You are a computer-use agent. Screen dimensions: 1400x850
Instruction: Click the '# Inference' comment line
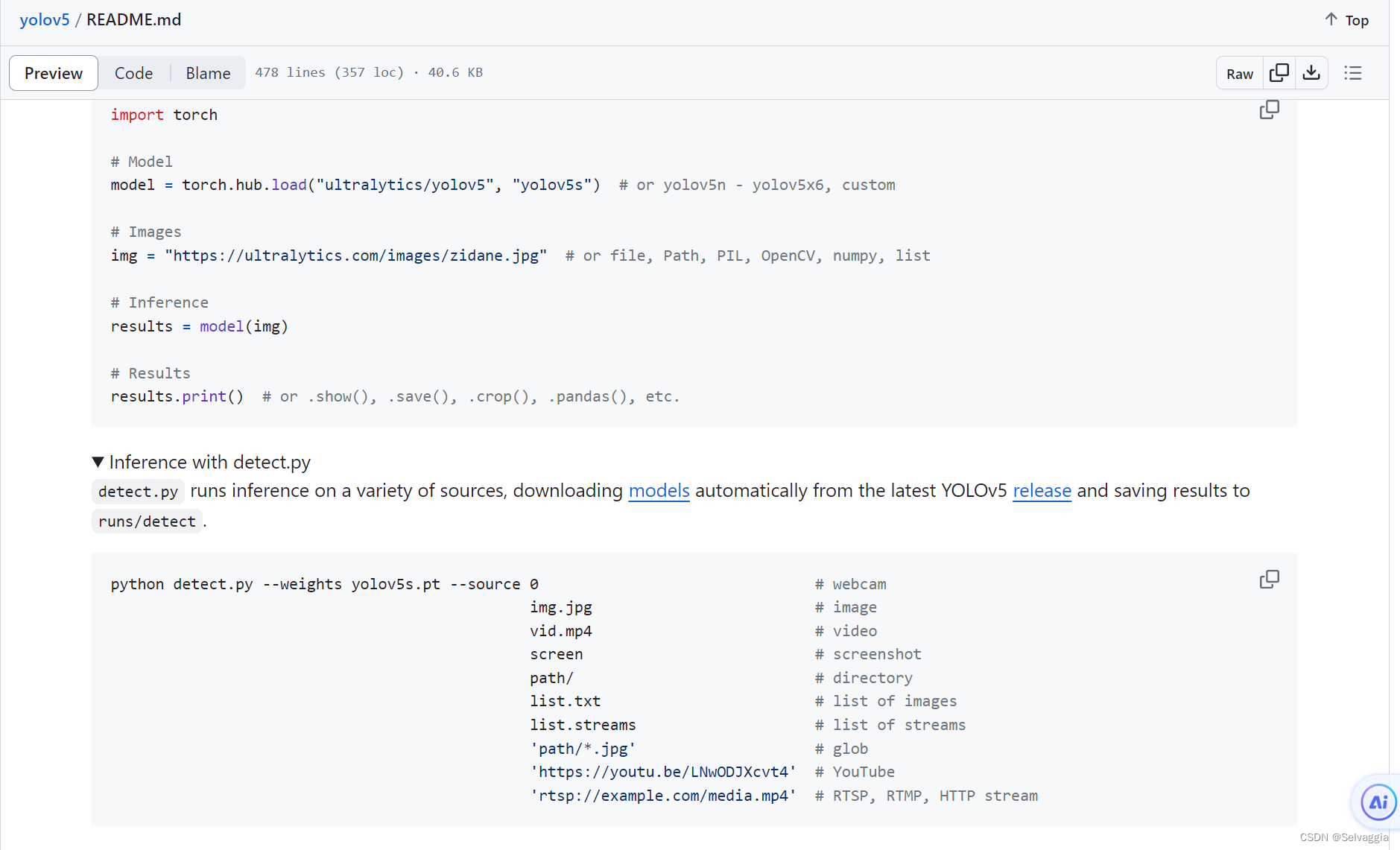(x=159, y=302)
